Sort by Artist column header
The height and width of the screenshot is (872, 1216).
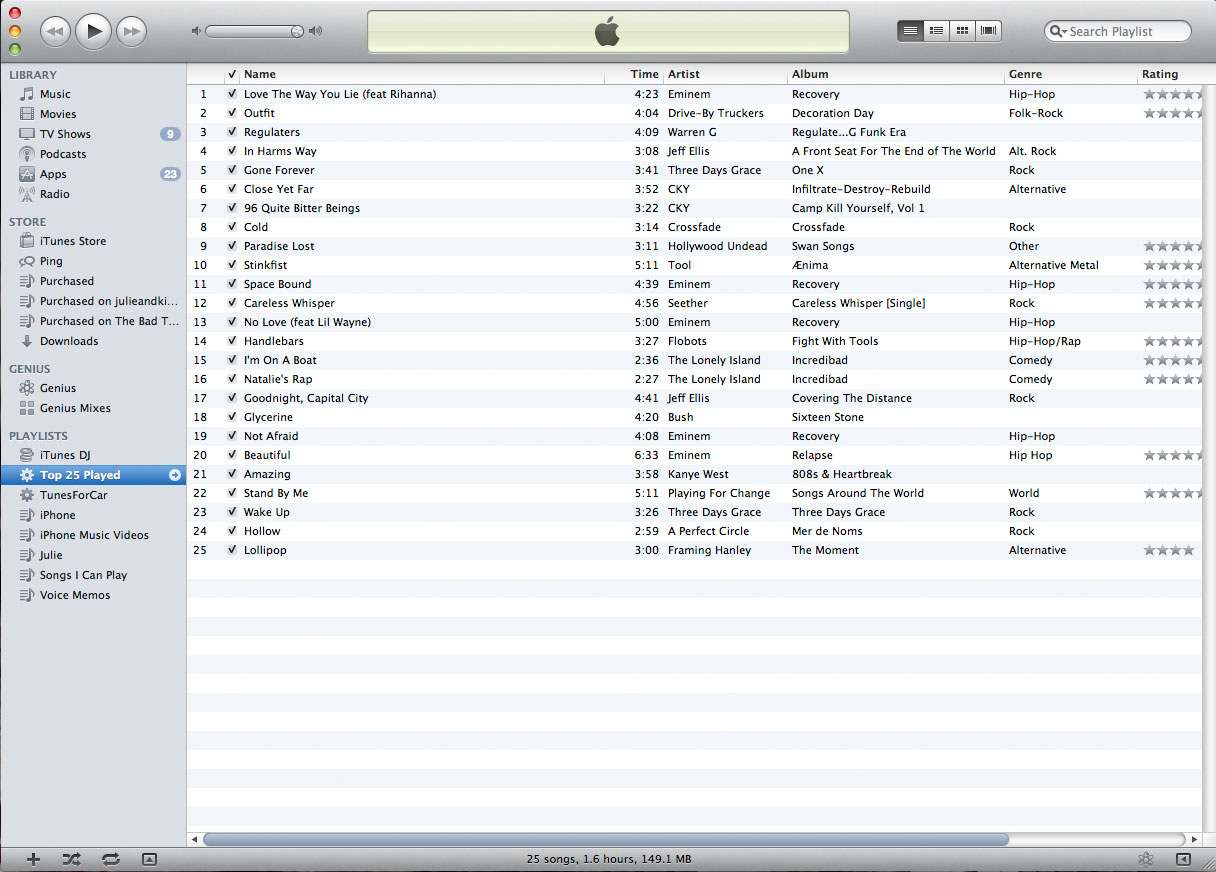(x=726, y=74)
